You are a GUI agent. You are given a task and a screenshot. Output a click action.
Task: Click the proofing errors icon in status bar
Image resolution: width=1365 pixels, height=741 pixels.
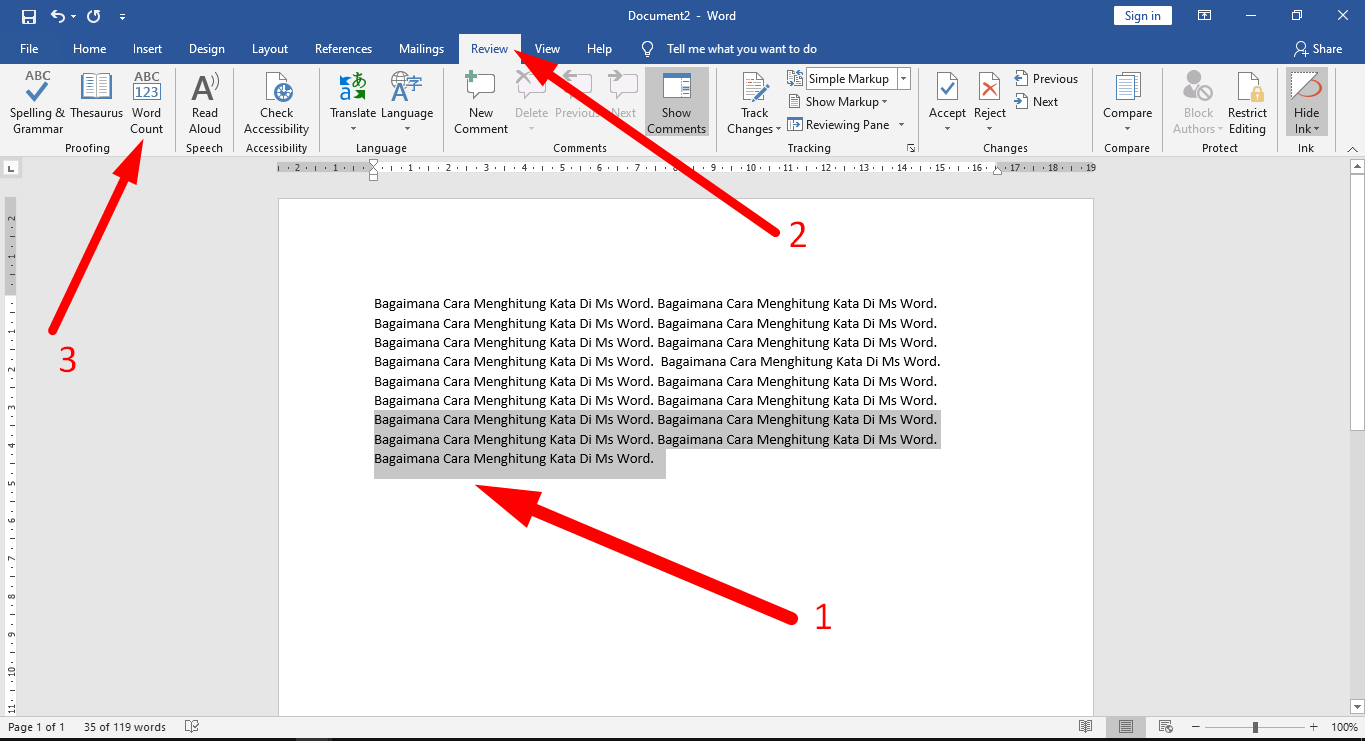192,727
